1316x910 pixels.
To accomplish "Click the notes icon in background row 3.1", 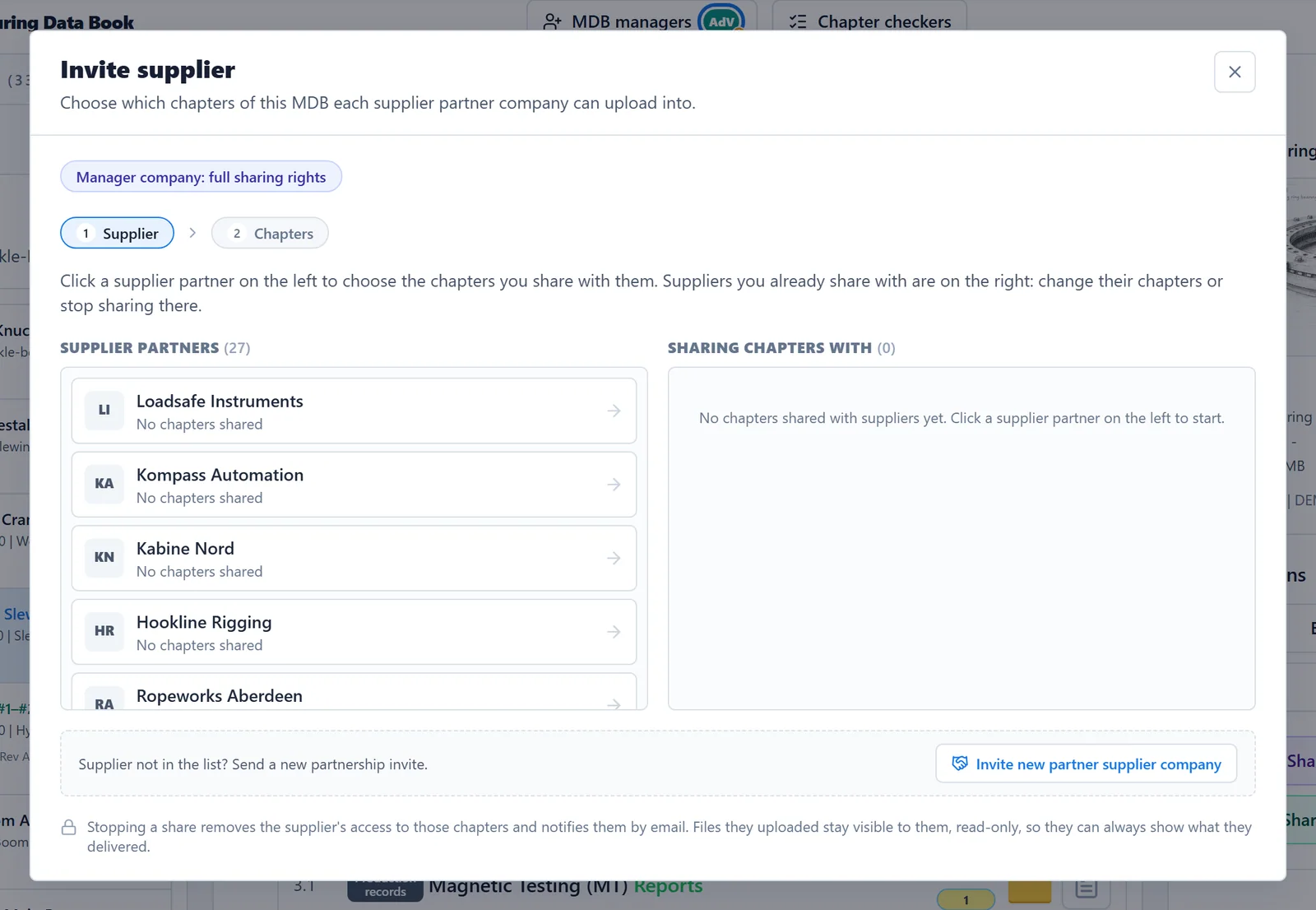I will [1086, 889].
